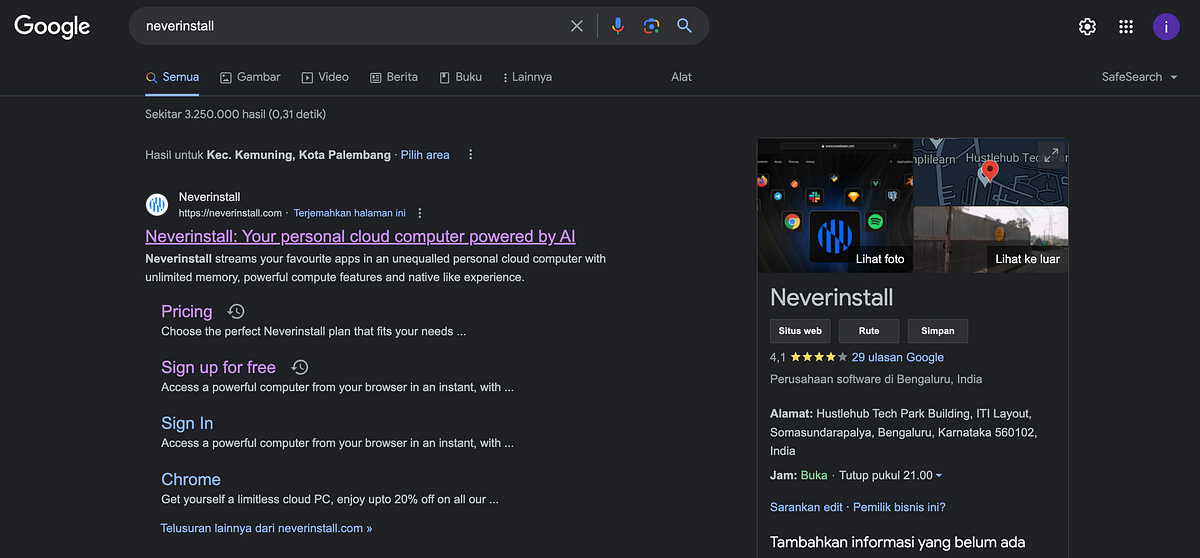Click the magnifier search icon
This screenshot has width=1200, height=558.
coord(684,26)
